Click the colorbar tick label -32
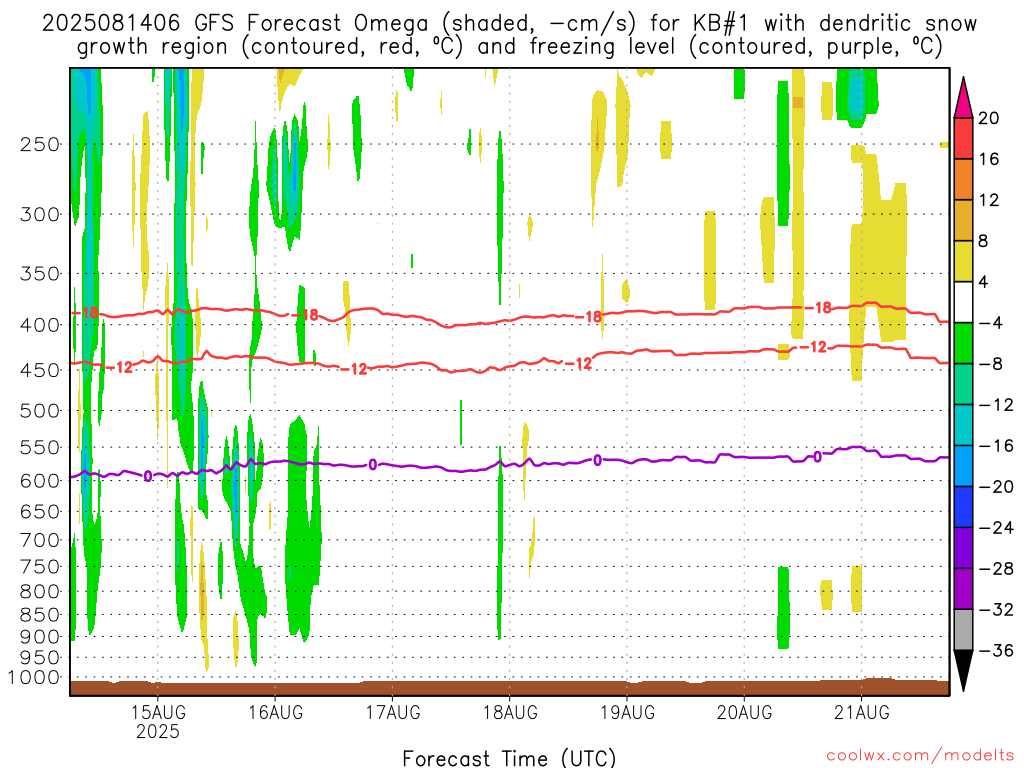Viewport: 1024px width, 768px height. pos(996,610)
